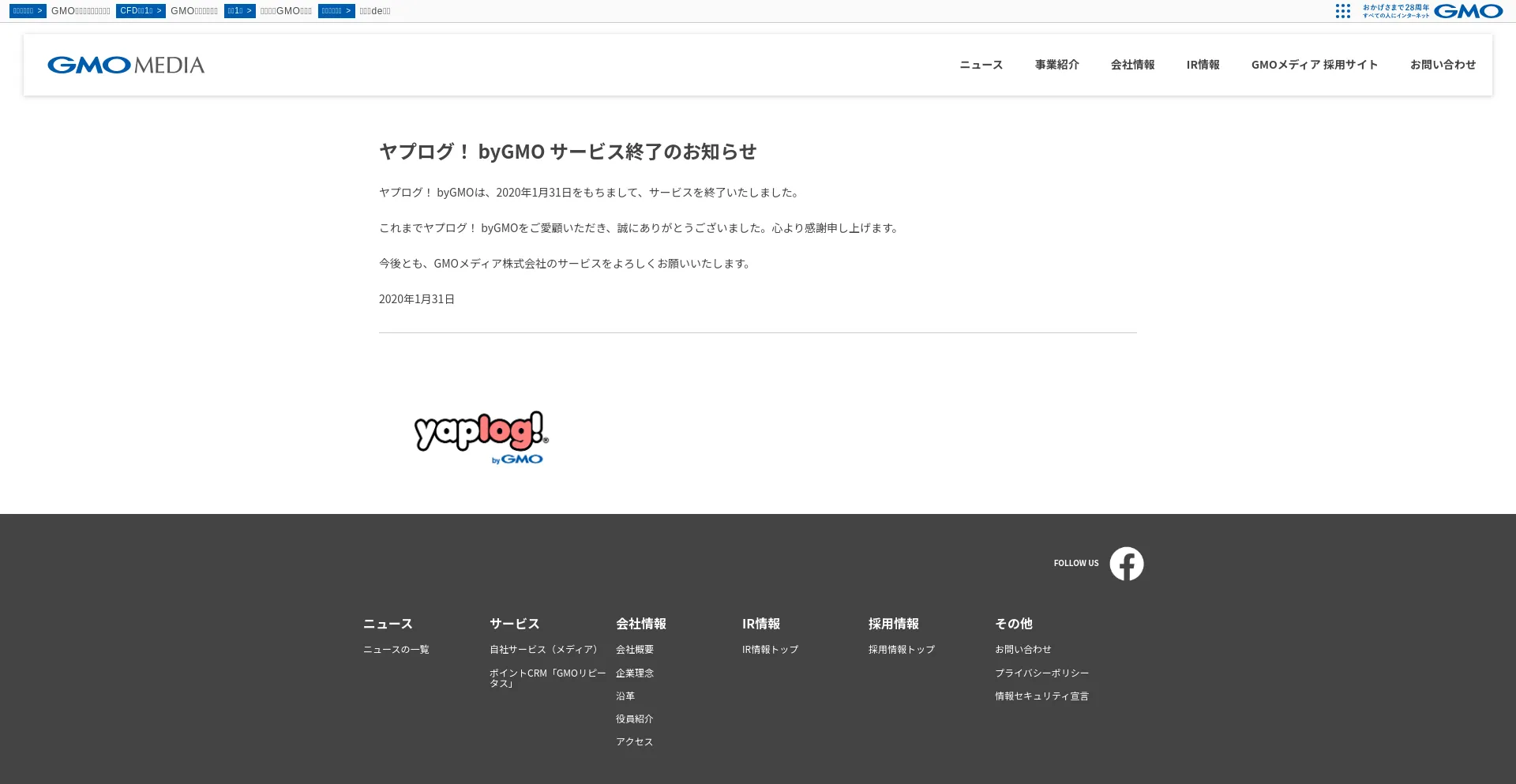The image size is (1516, 784).
Task: Click the blue CFD tag in top bar
Action: [x=141, y=11]
